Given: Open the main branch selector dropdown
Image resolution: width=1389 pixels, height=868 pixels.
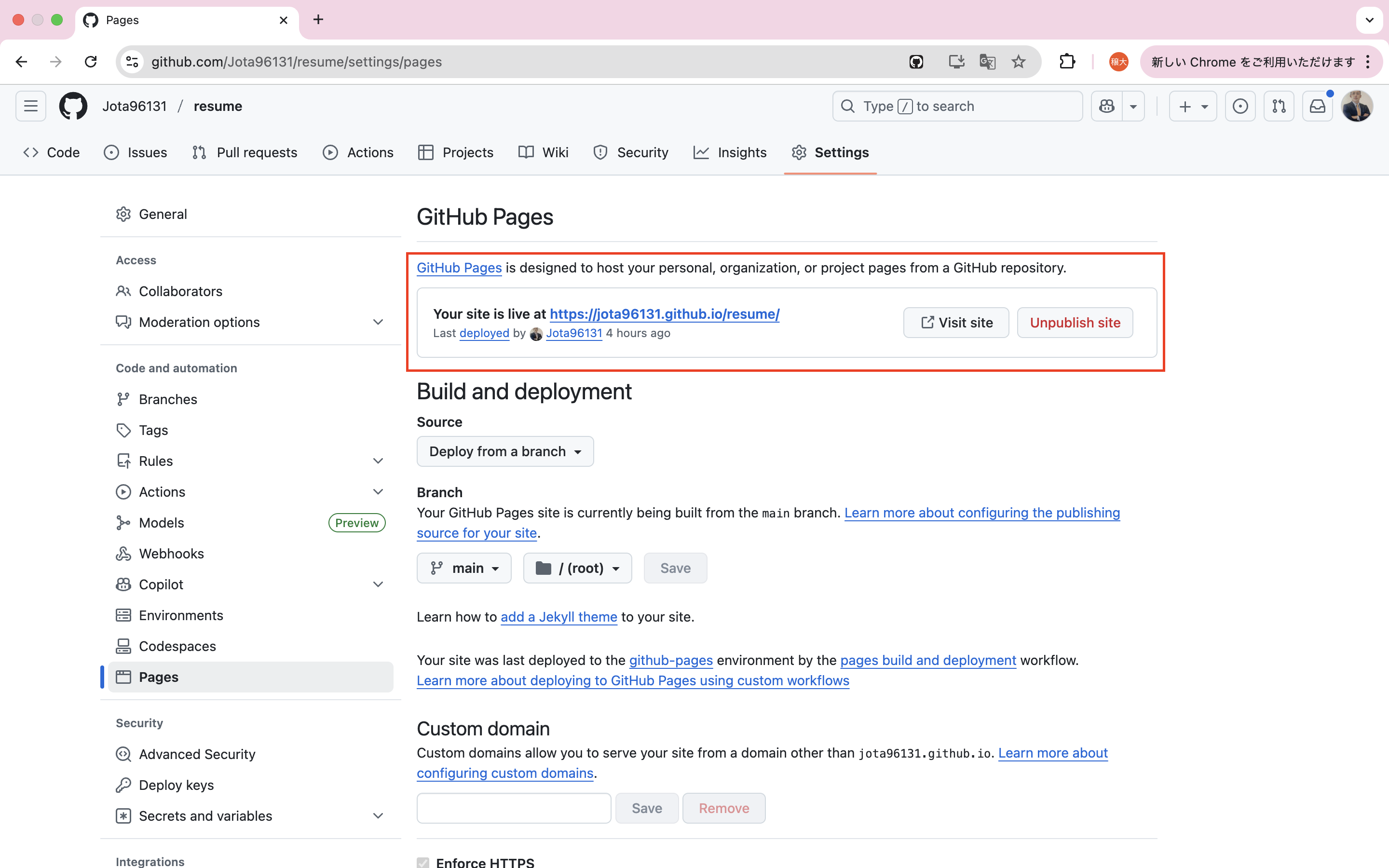Looking at the screenshot, I should [x=464, y=569].
